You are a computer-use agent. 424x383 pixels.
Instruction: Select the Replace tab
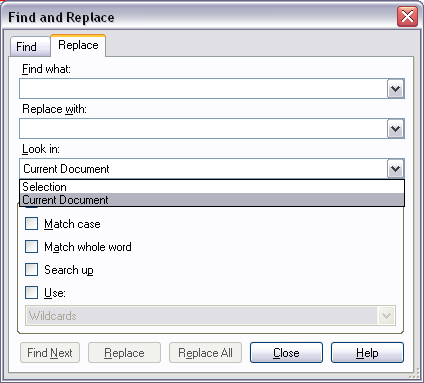tap(78, 45)
